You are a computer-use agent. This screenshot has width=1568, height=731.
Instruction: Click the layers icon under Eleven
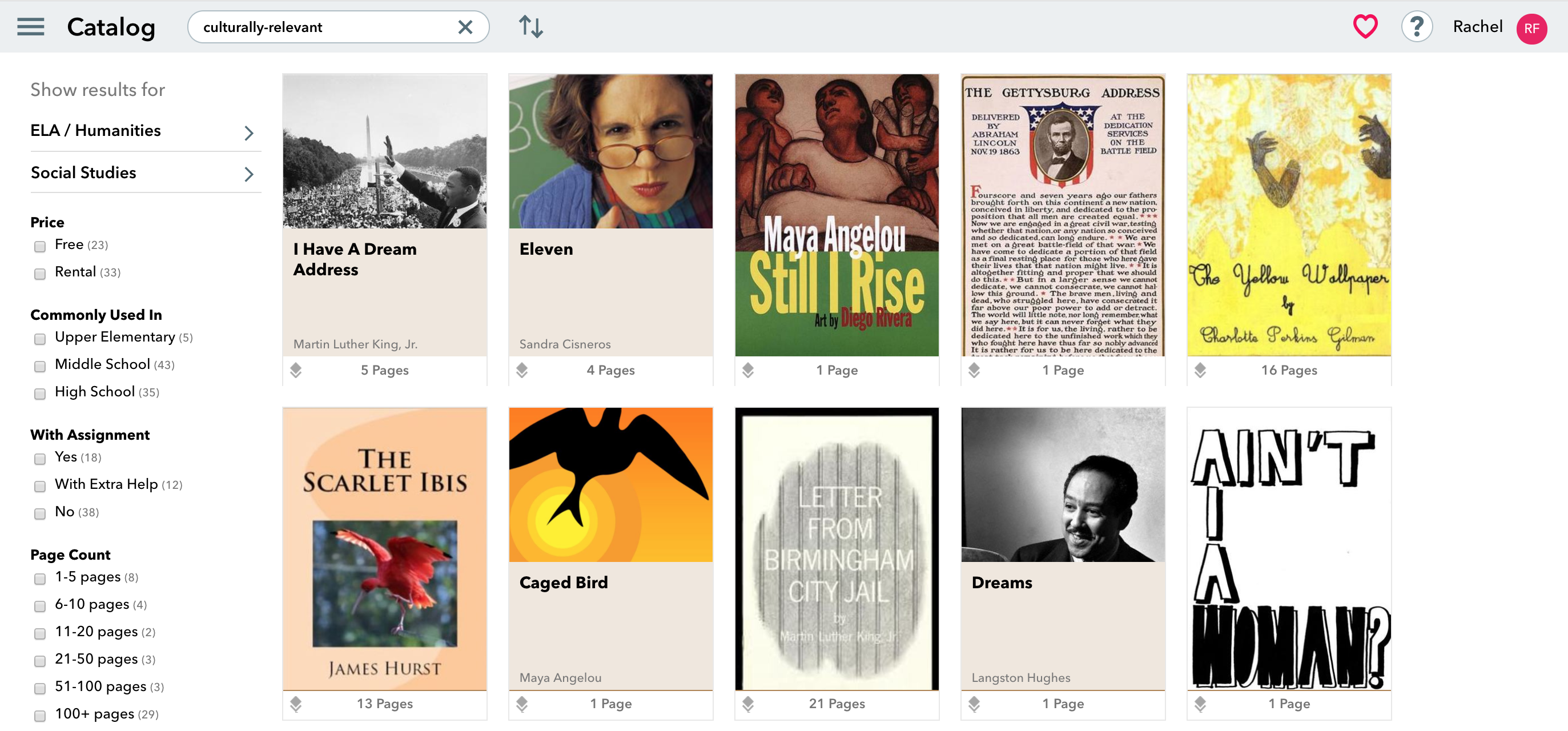coord(522,370)
